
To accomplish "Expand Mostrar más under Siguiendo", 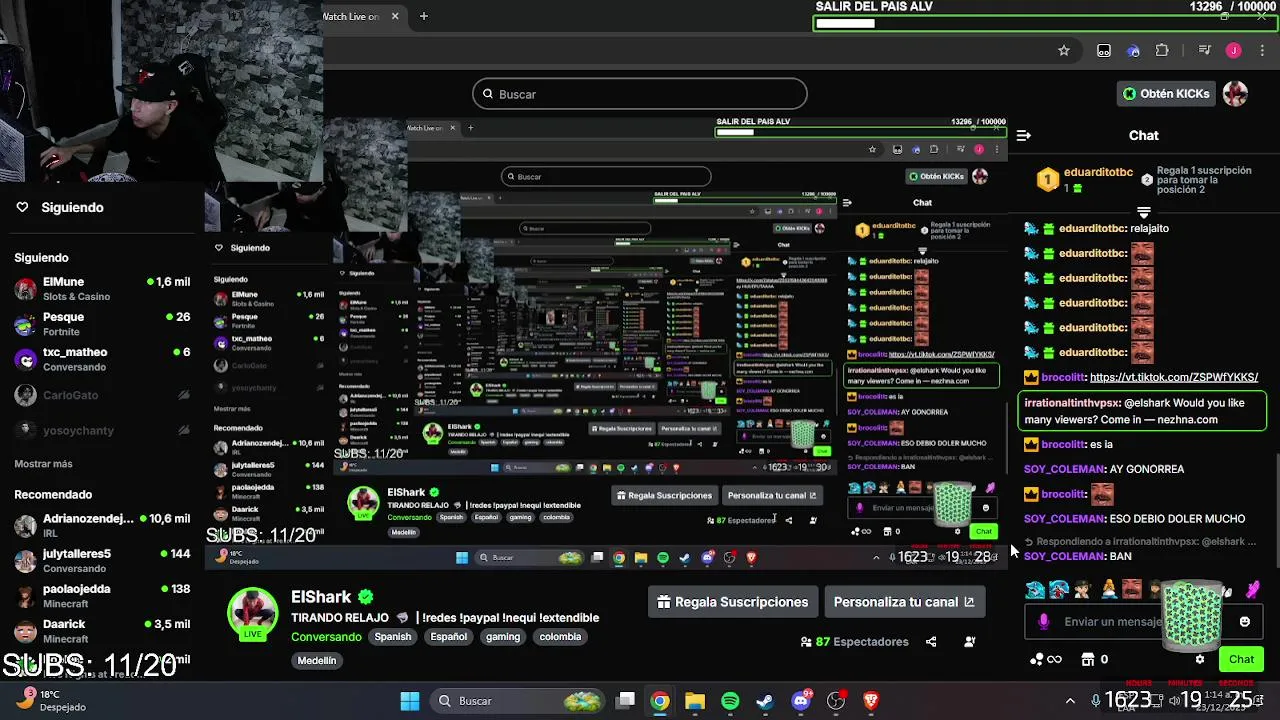I will point(43,464).
